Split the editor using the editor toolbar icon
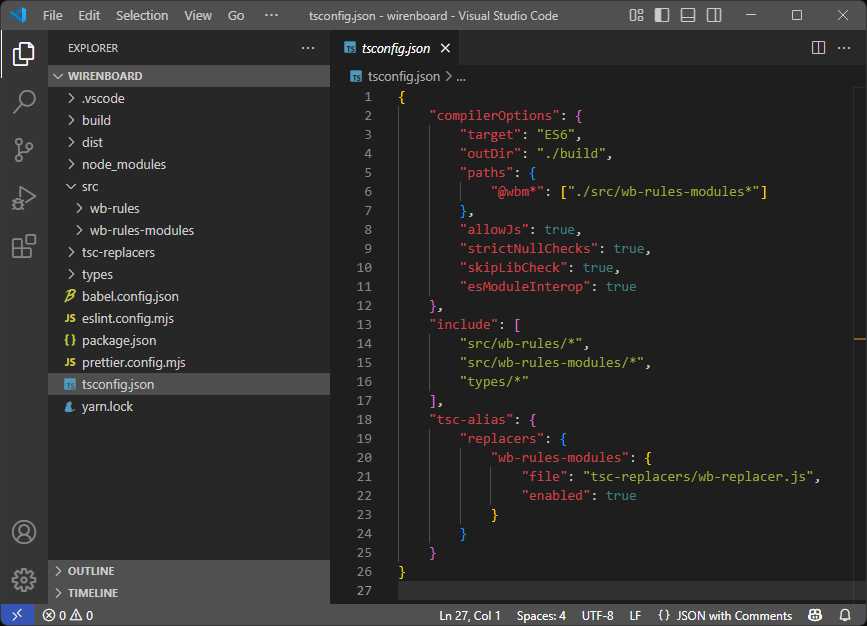867x626 pixels. pos(817,47)
